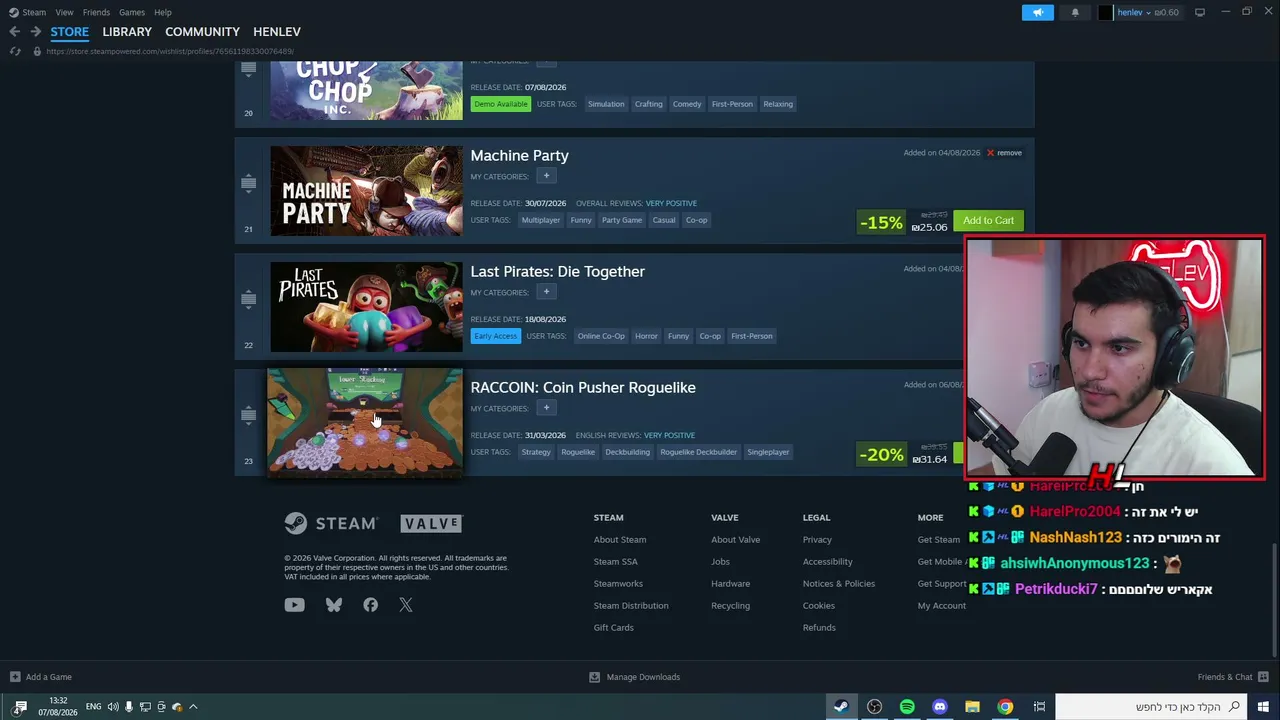Click the Early Access badge

coord(496,336)
